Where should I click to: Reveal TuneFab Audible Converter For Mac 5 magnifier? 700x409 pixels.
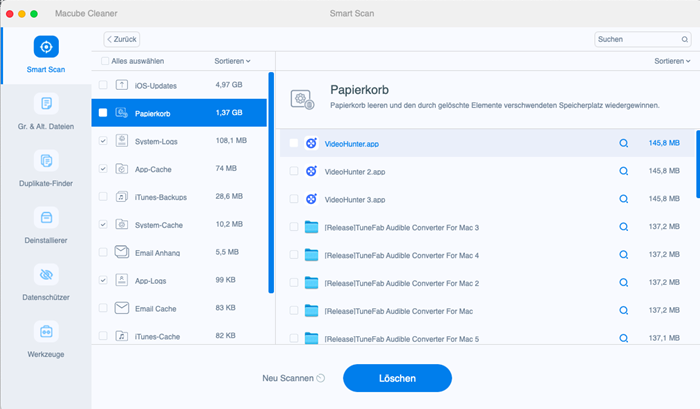pos(624,338)
